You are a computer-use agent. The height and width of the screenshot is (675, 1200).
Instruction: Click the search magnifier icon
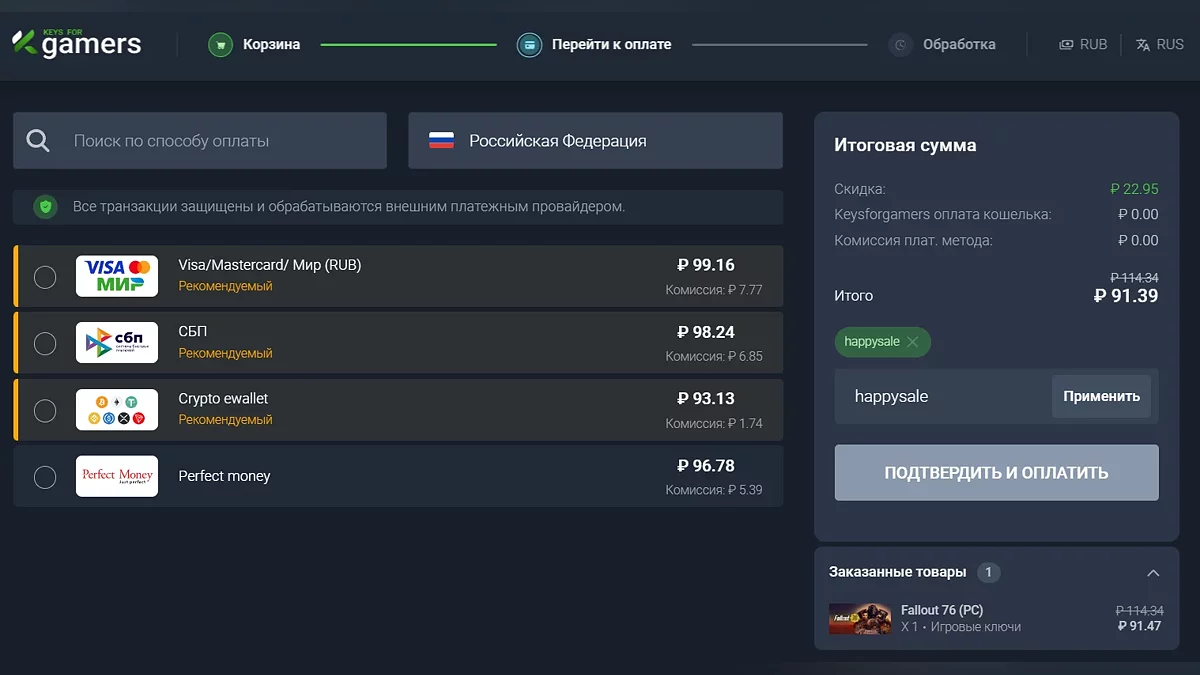pos(38,141)
